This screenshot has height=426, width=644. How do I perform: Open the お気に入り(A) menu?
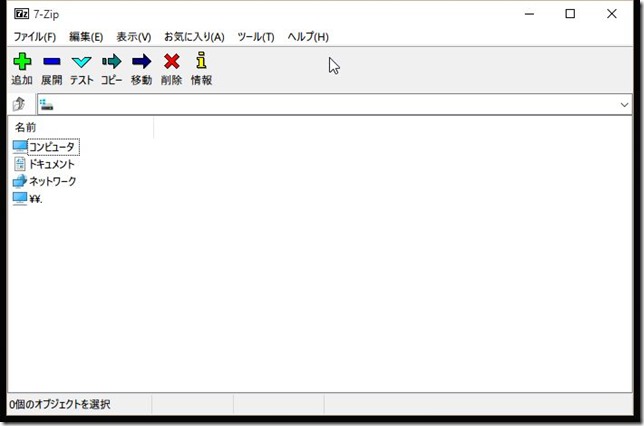click(194, 37)
